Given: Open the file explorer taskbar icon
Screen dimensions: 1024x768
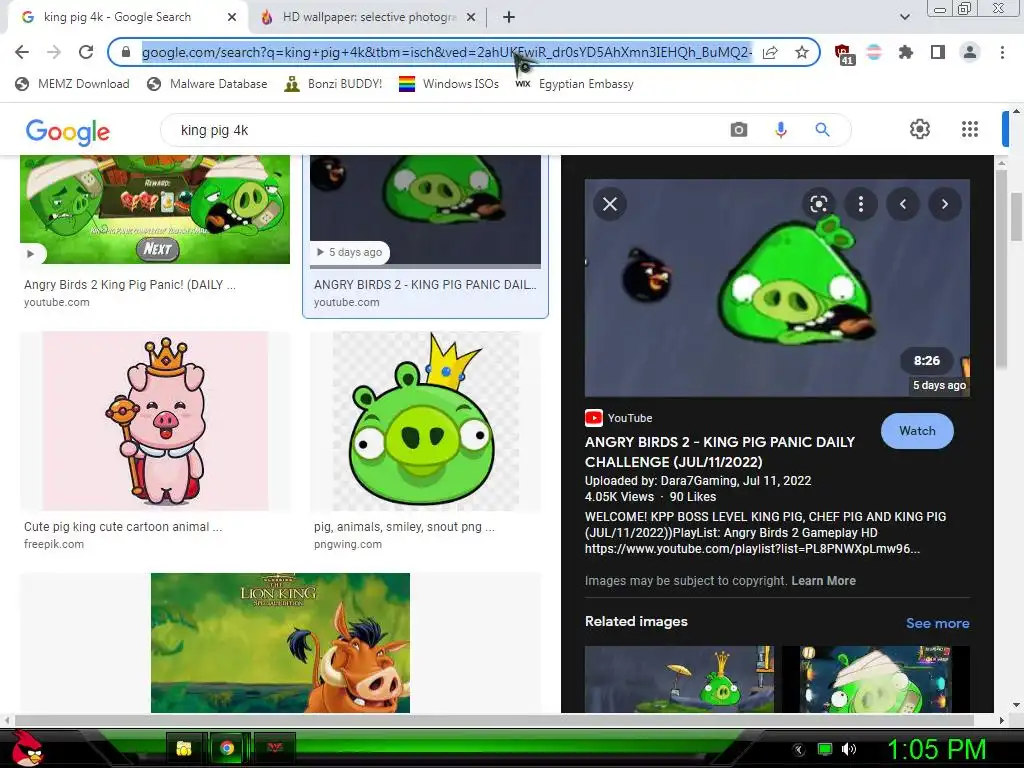Looking at the screenshot, I should pyautogui.click(x=184, y=748).
